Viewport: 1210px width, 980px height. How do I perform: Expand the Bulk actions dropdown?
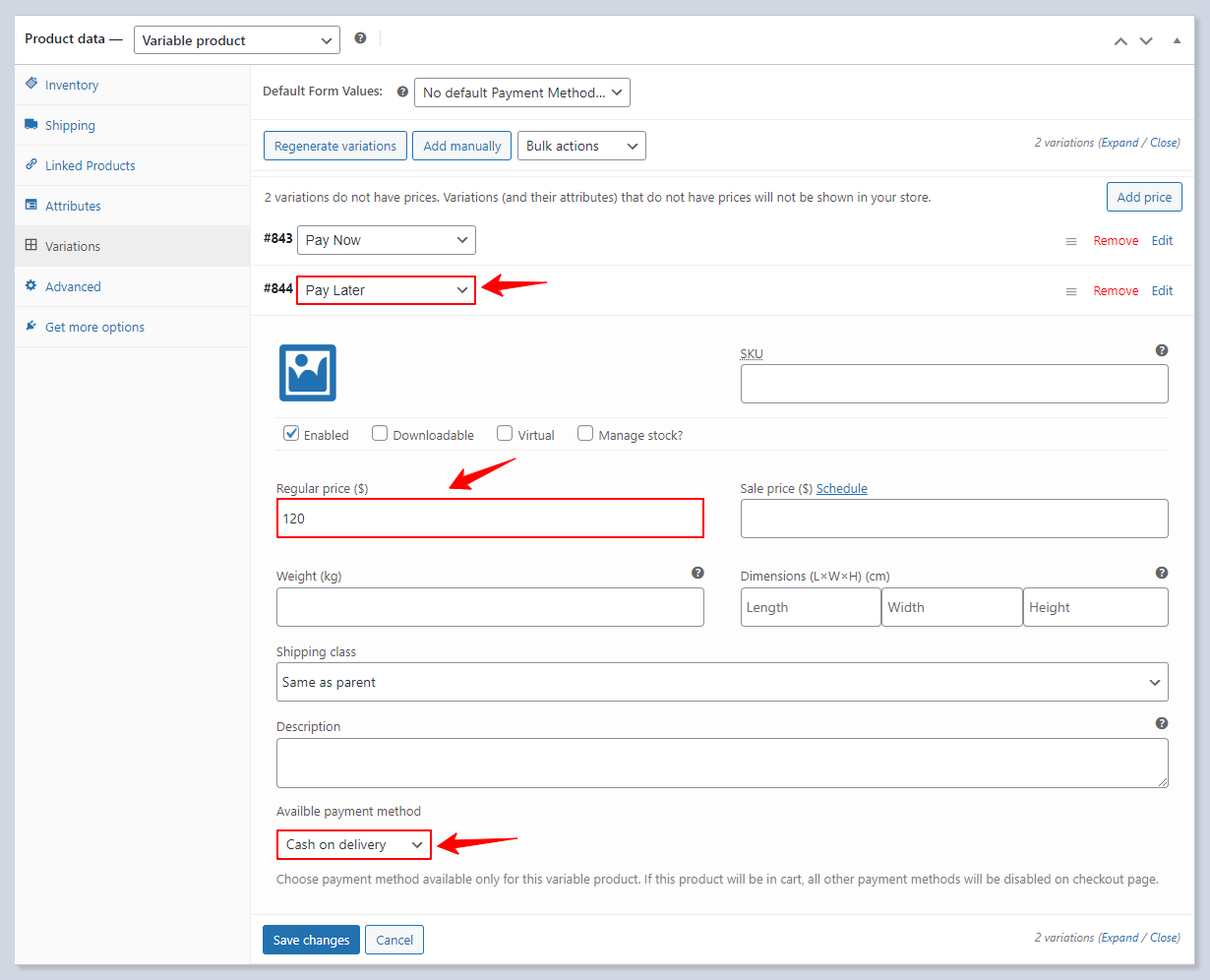click(x=581, y=146)
